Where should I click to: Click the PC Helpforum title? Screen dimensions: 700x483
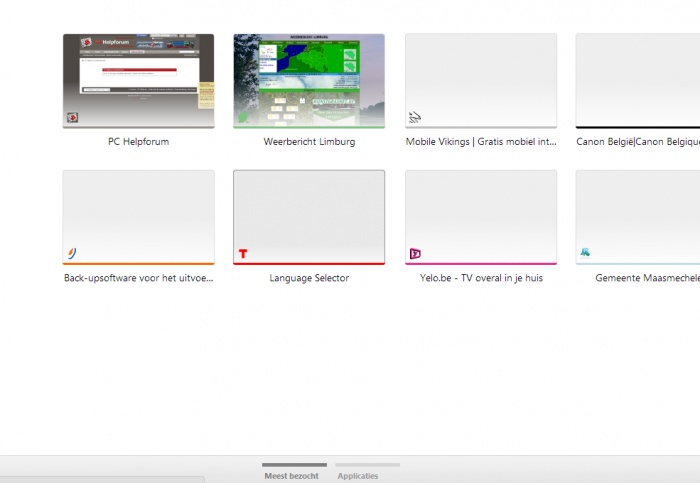138,142
